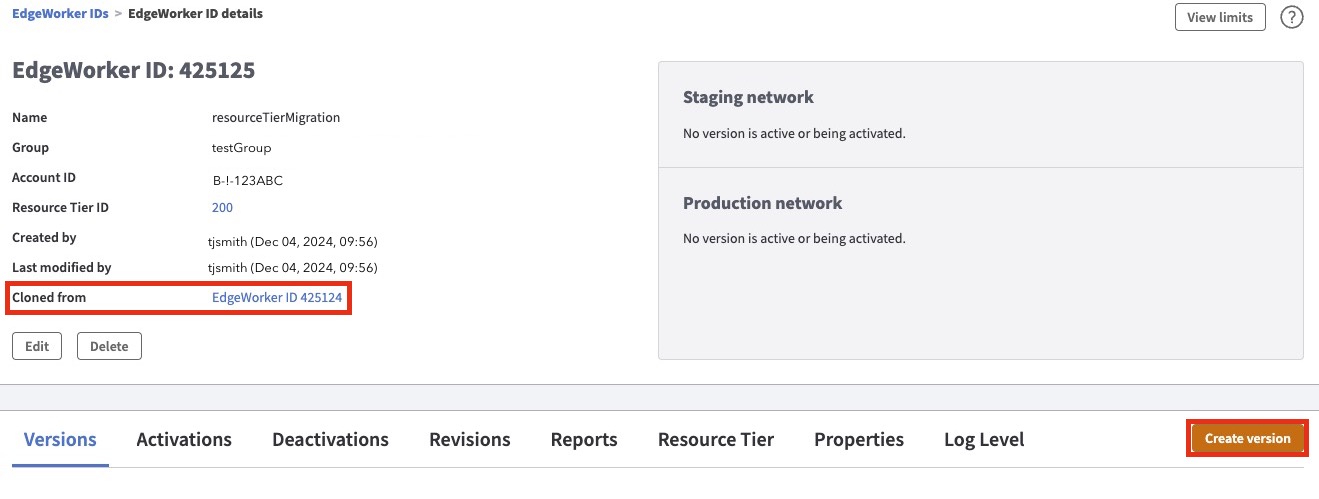1319x499 pixels.
Task: Go back to EdgeWorker IDs breadcrumb
Action: tap(60, 14)
